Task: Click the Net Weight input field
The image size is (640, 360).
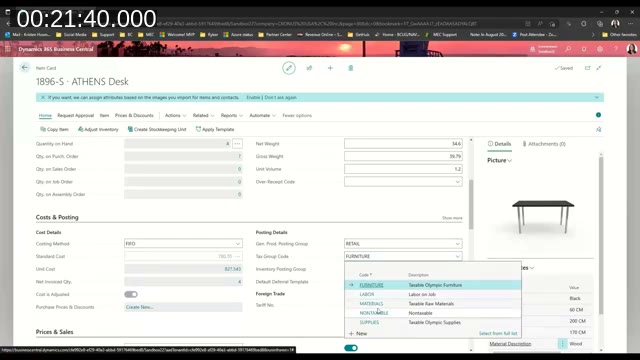Action: click(x=403, y=144)
